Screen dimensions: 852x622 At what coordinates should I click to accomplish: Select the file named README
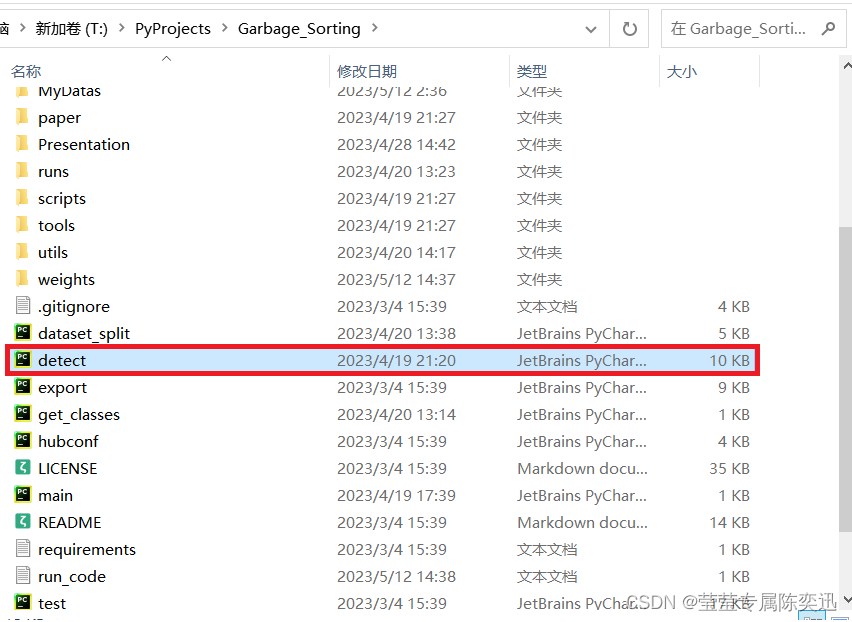(x=70, y=522)
